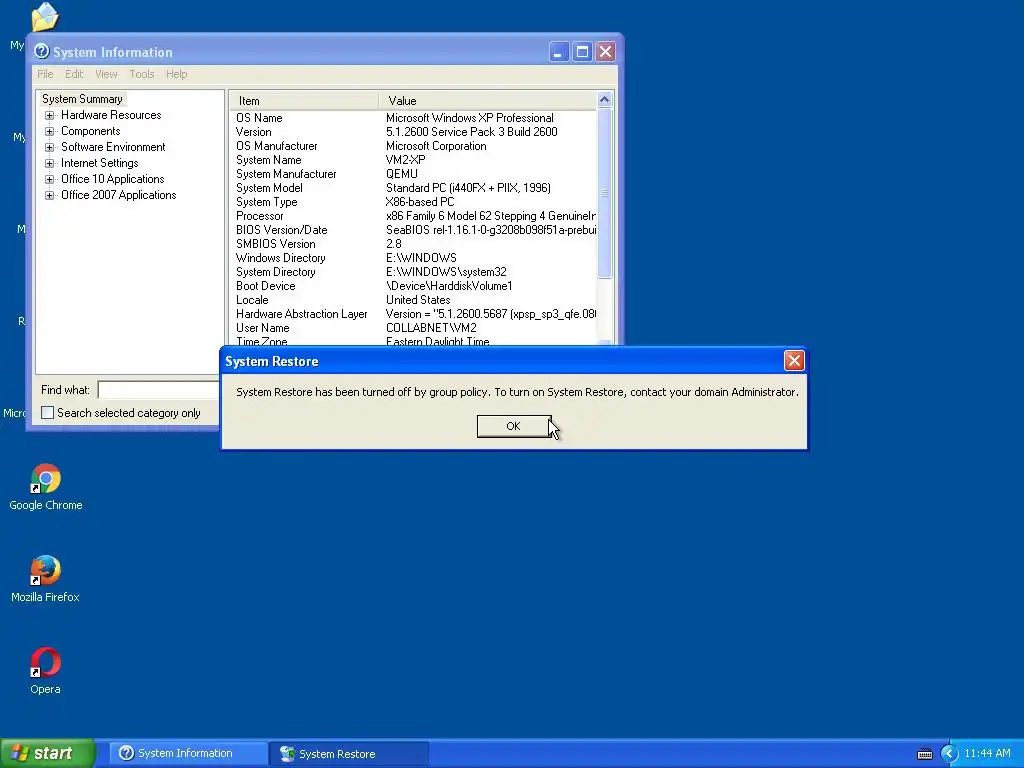
Task: Select the SMBIOS Version row
Action: (413, 244)
